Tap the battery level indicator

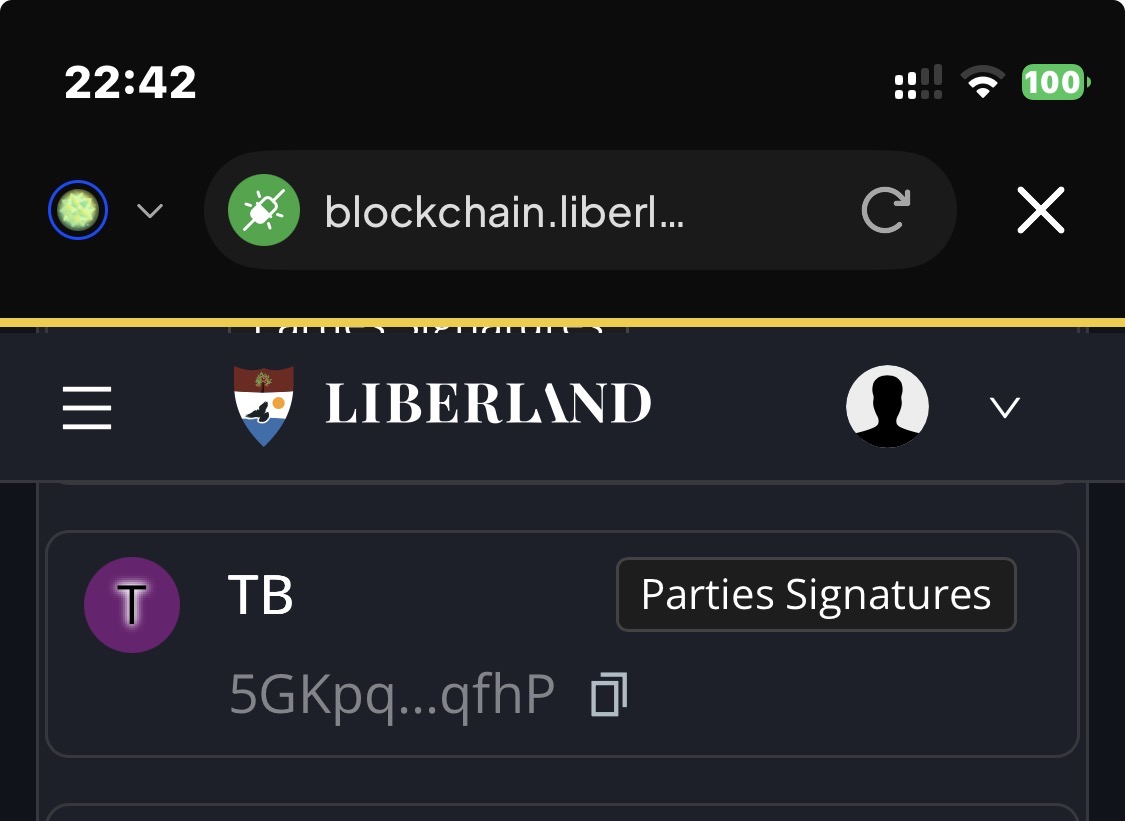pyautogui.click(x=1055, y=82)
